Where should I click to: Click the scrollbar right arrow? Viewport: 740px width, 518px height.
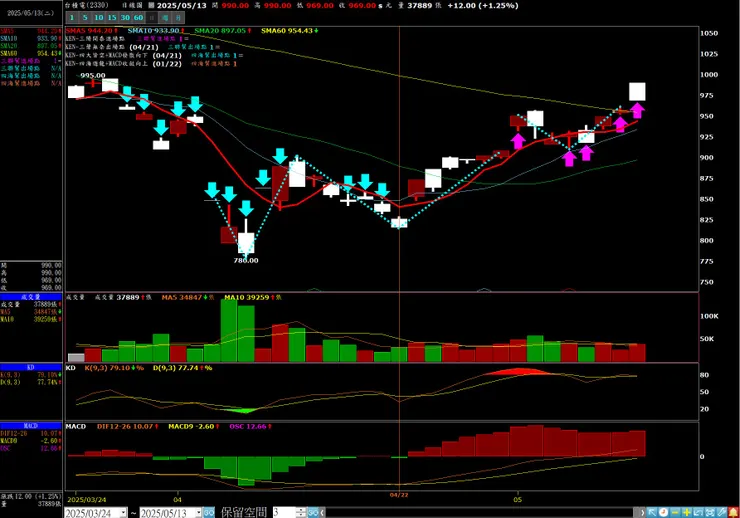tap(642, 512)
